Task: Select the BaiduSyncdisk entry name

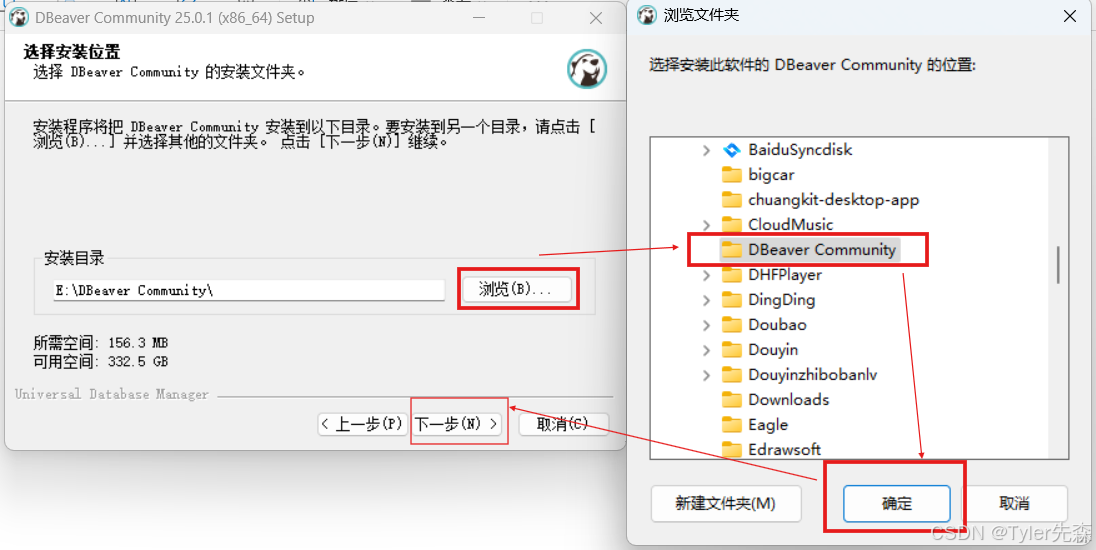Action: (800, 150)
